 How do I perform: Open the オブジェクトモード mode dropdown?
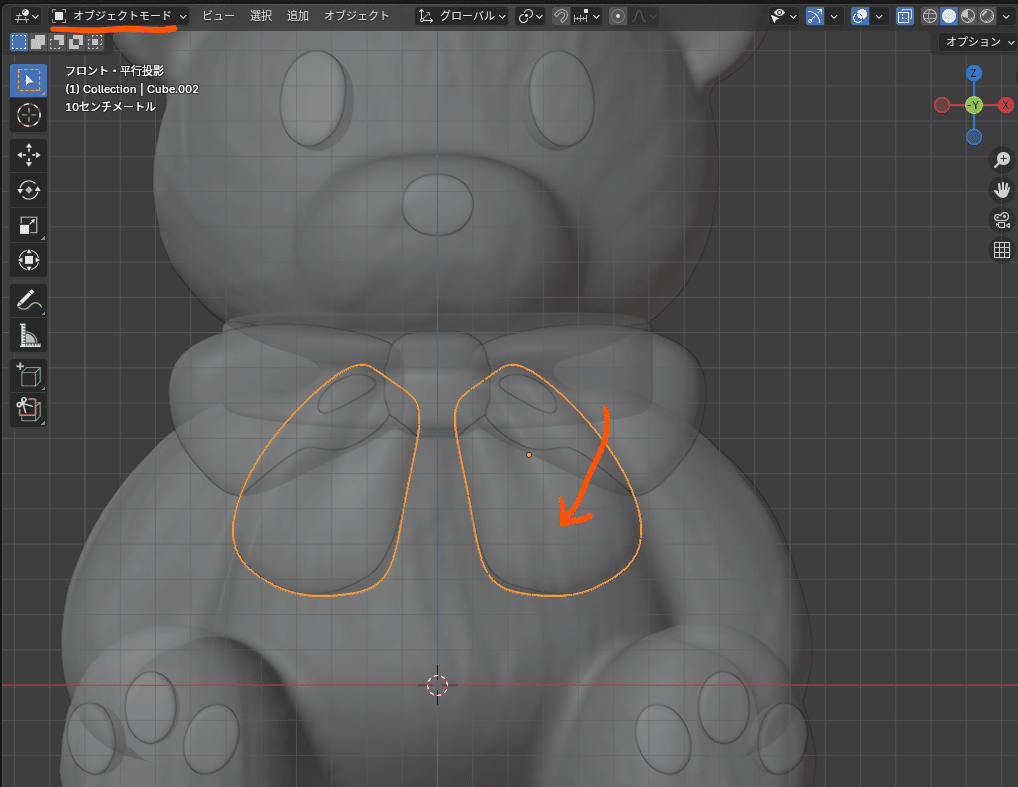119,16
